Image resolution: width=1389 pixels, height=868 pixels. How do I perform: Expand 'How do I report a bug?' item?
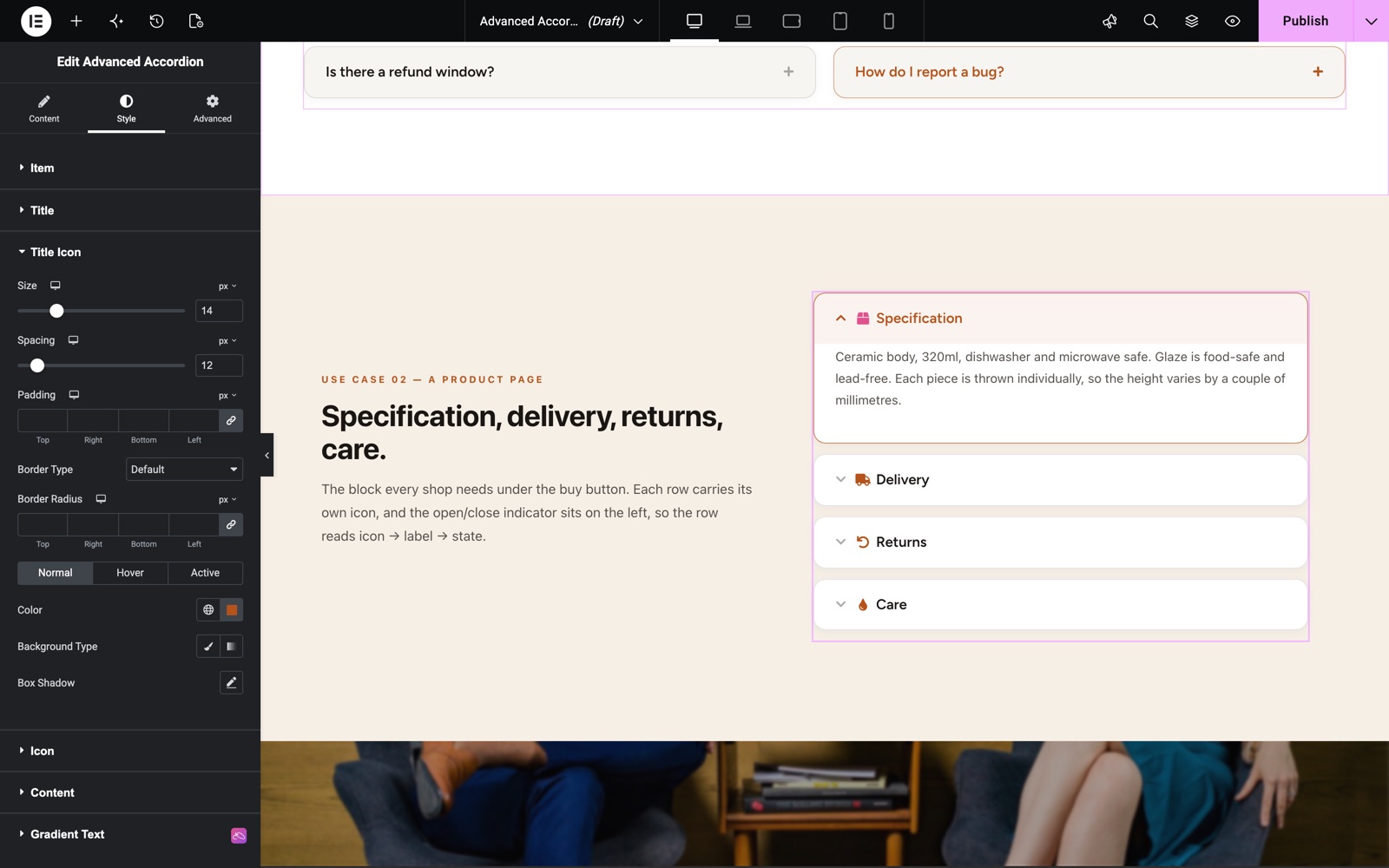pyautogui.click(x=1089, y=72)
